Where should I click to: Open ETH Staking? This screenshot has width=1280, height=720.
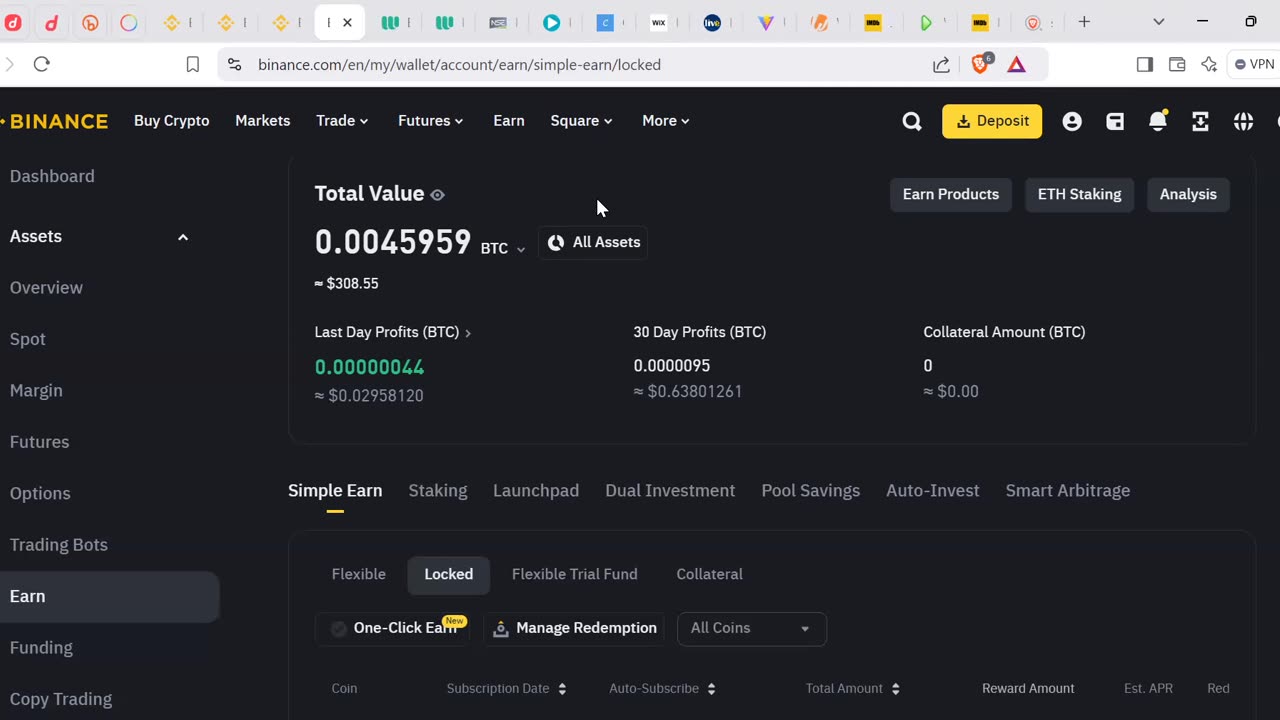1080,194
